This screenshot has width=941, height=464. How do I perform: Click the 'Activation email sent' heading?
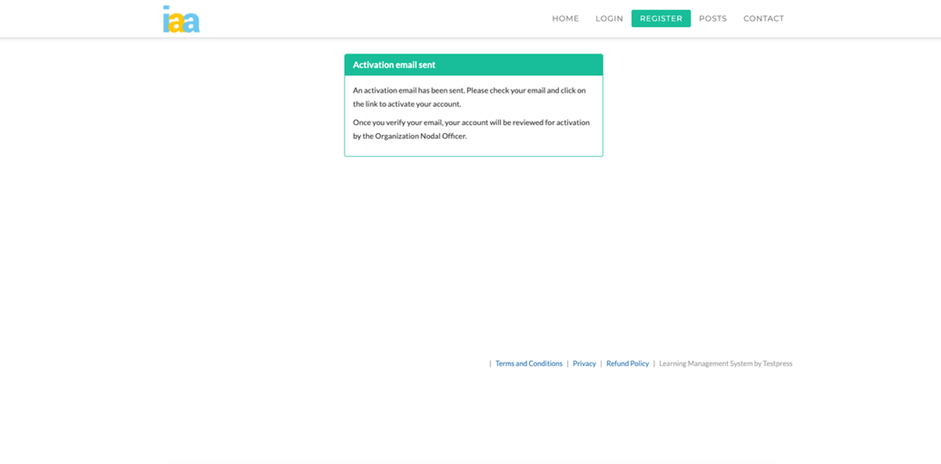[394, 65]
